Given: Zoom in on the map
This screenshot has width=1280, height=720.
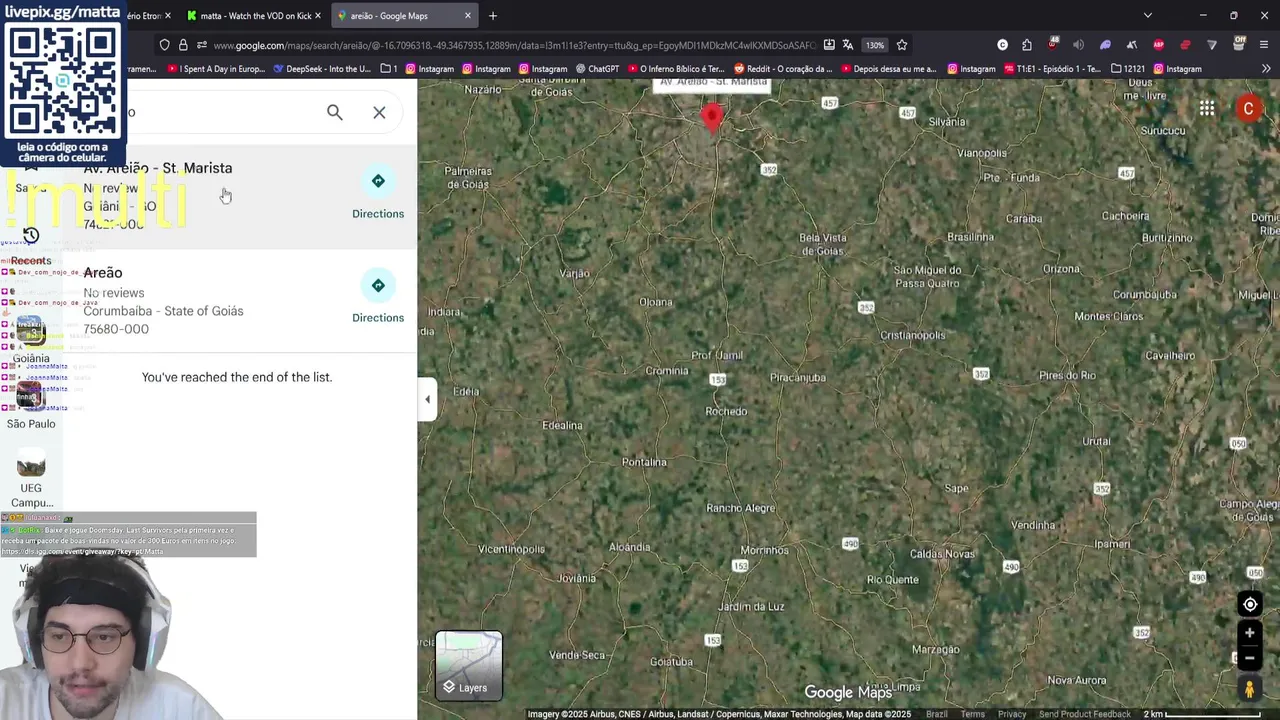Looking at the screenshot, I should 1249,633.
